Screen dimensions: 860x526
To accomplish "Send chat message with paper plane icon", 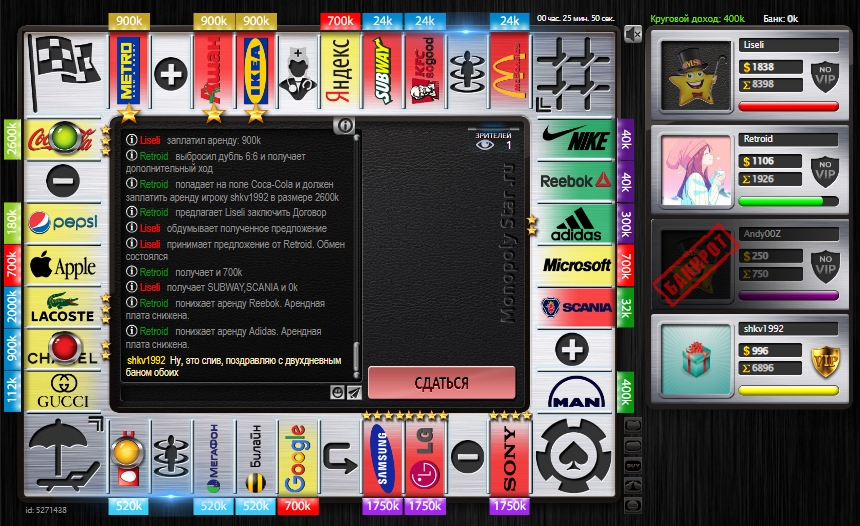I will [353, 393].
